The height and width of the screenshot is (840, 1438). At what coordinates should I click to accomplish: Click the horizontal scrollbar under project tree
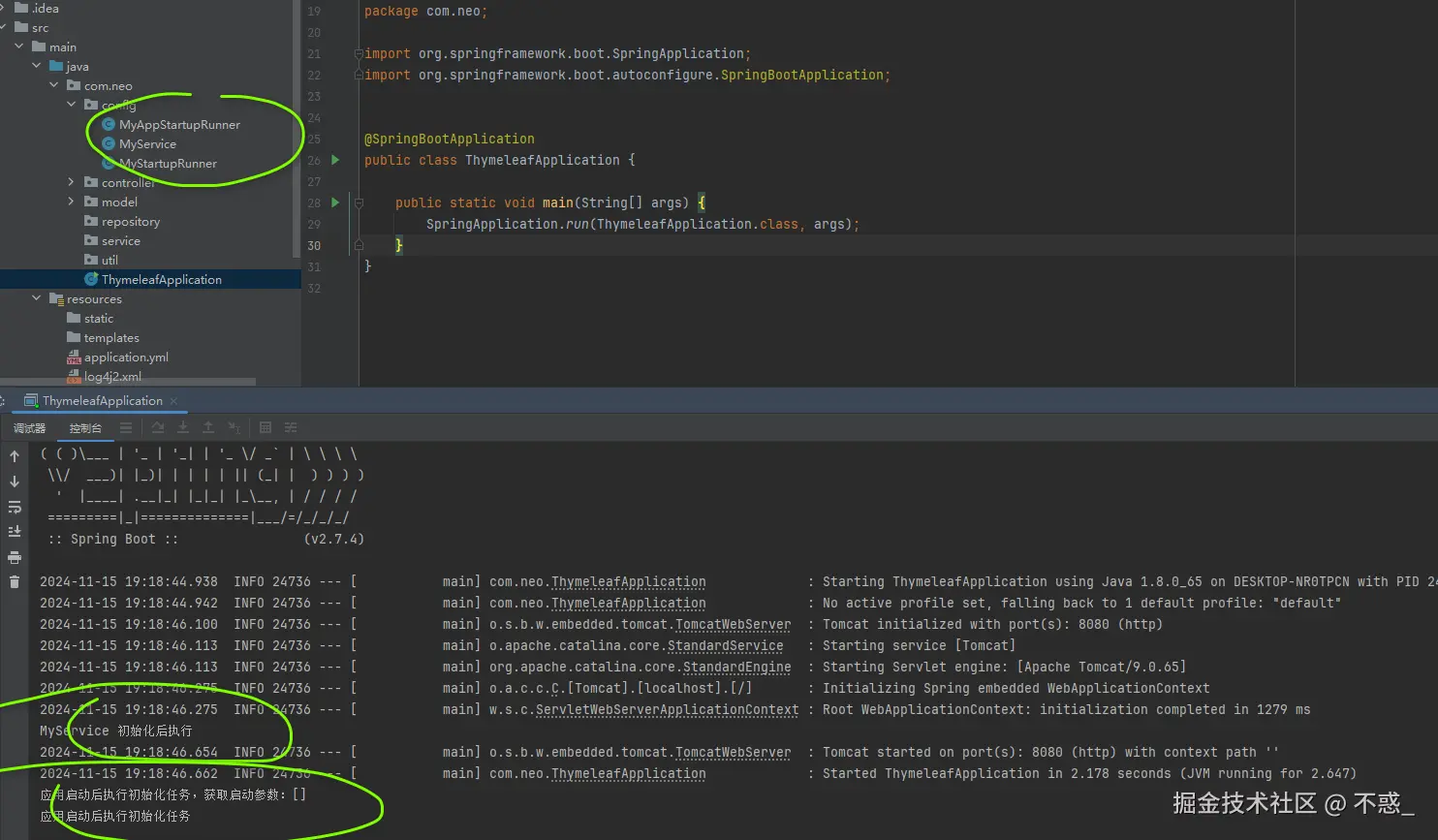coord(128,382)
